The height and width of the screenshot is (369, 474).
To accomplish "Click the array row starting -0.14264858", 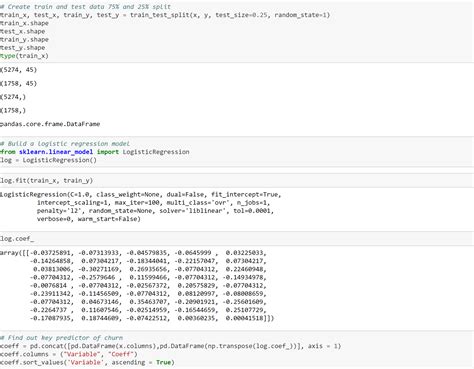I will [x=148, y=261].
